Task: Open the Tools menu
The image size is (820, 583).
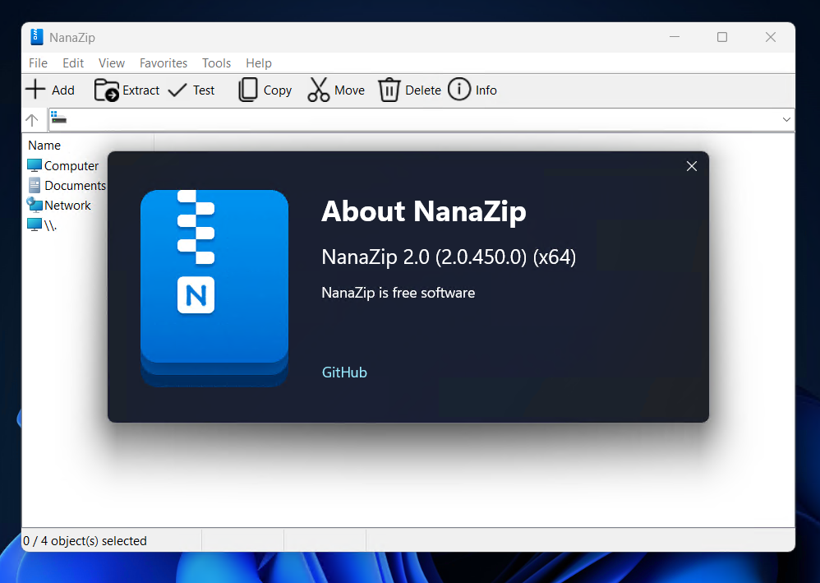Action: click(216, 63)
